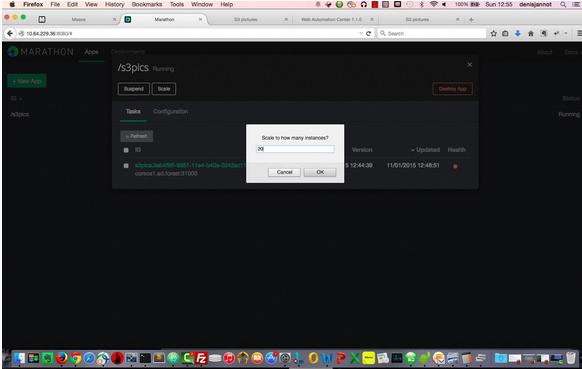Image resolution: width=582 pixels, height=369 pixels.
Task: Open Google Chrome from the dock
Action: pos(76,358)
